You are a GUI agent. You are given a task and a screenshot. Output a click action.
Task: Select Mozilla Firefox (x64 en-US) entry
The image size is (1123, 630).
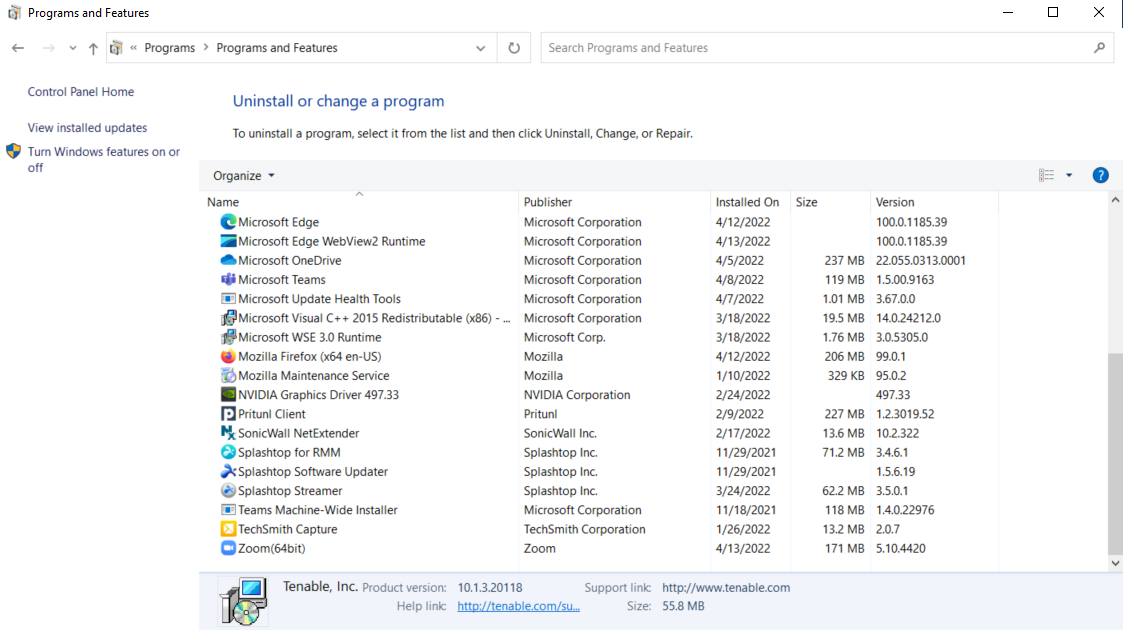pos(309,356)
